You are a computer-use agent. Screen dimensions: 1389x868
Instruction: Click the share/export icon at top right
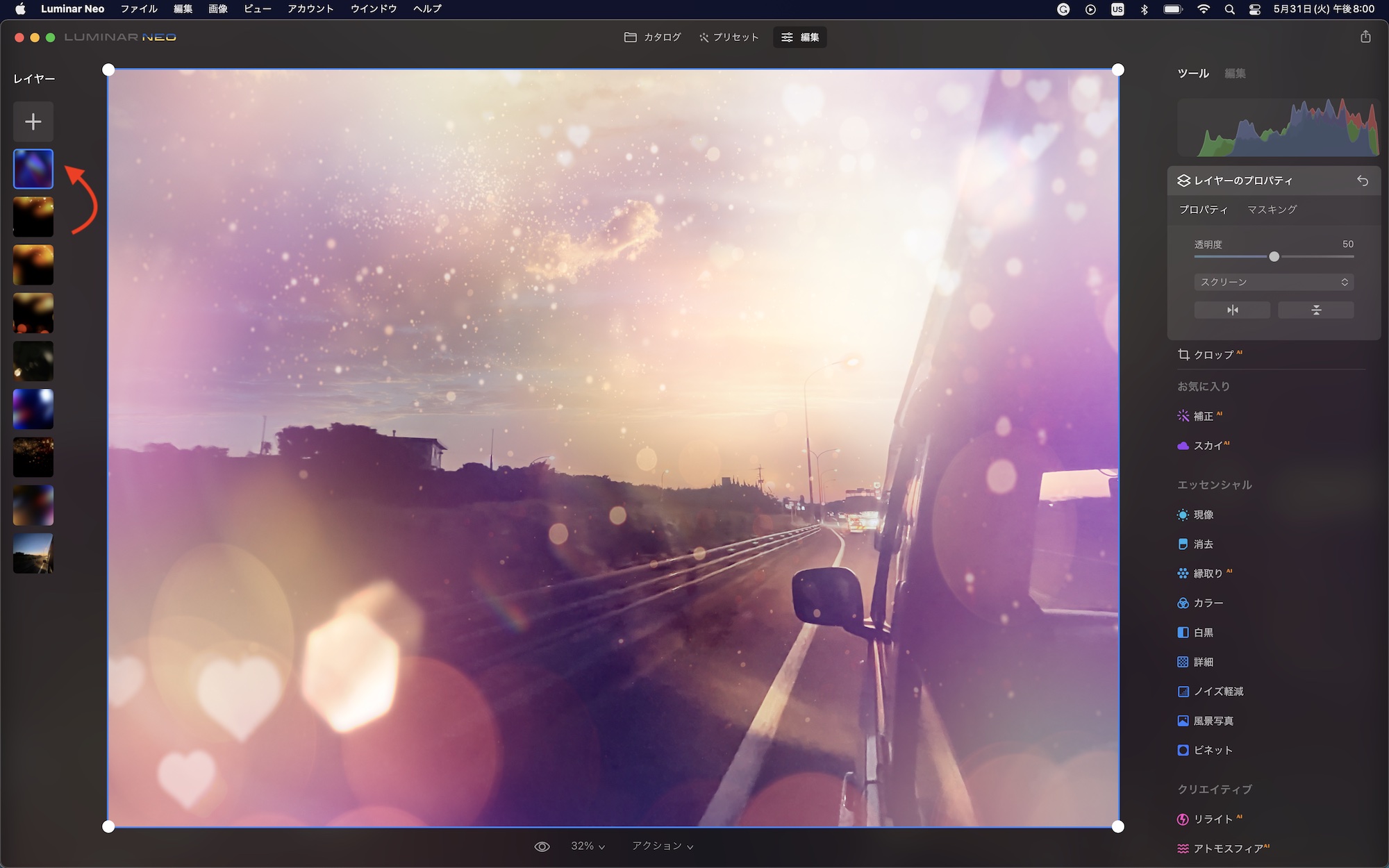1365,37
